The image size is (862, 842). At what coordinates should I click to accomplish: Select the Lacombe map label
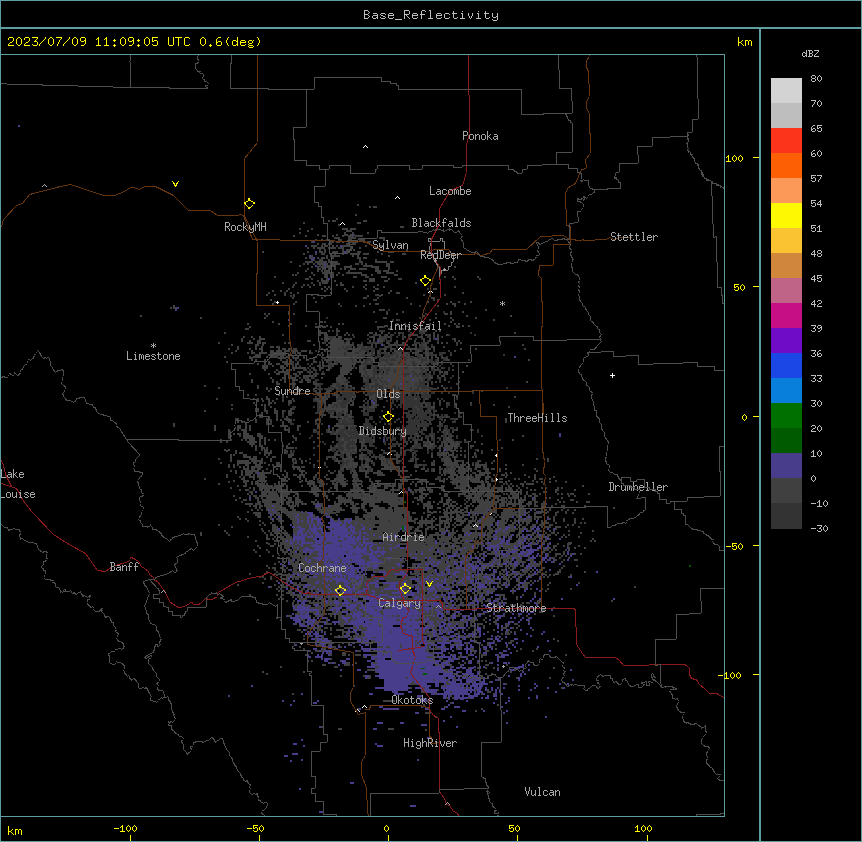coord(450,191)
